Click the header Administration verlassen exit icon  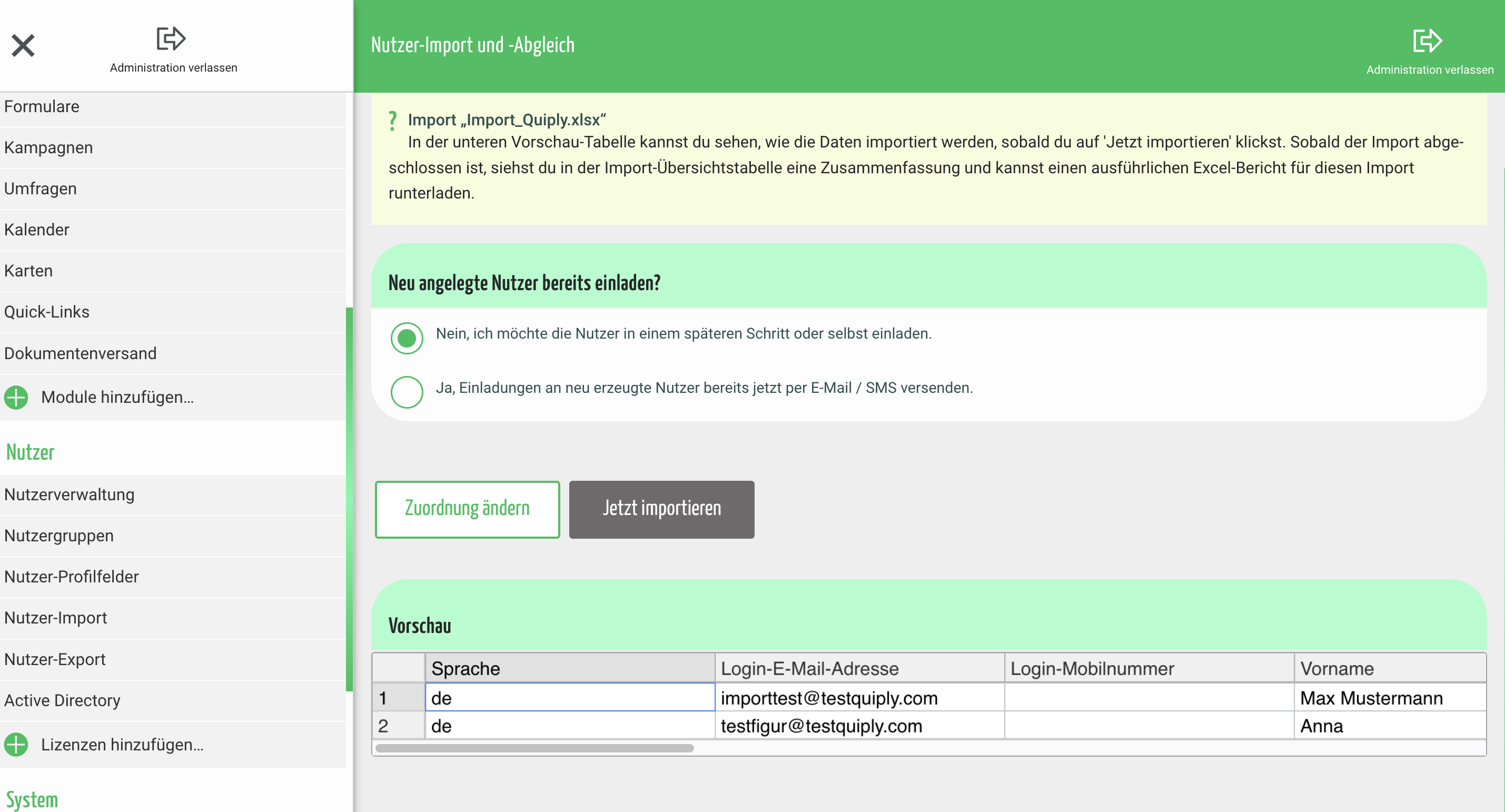pyautogui.click(x=1427, y=41)
